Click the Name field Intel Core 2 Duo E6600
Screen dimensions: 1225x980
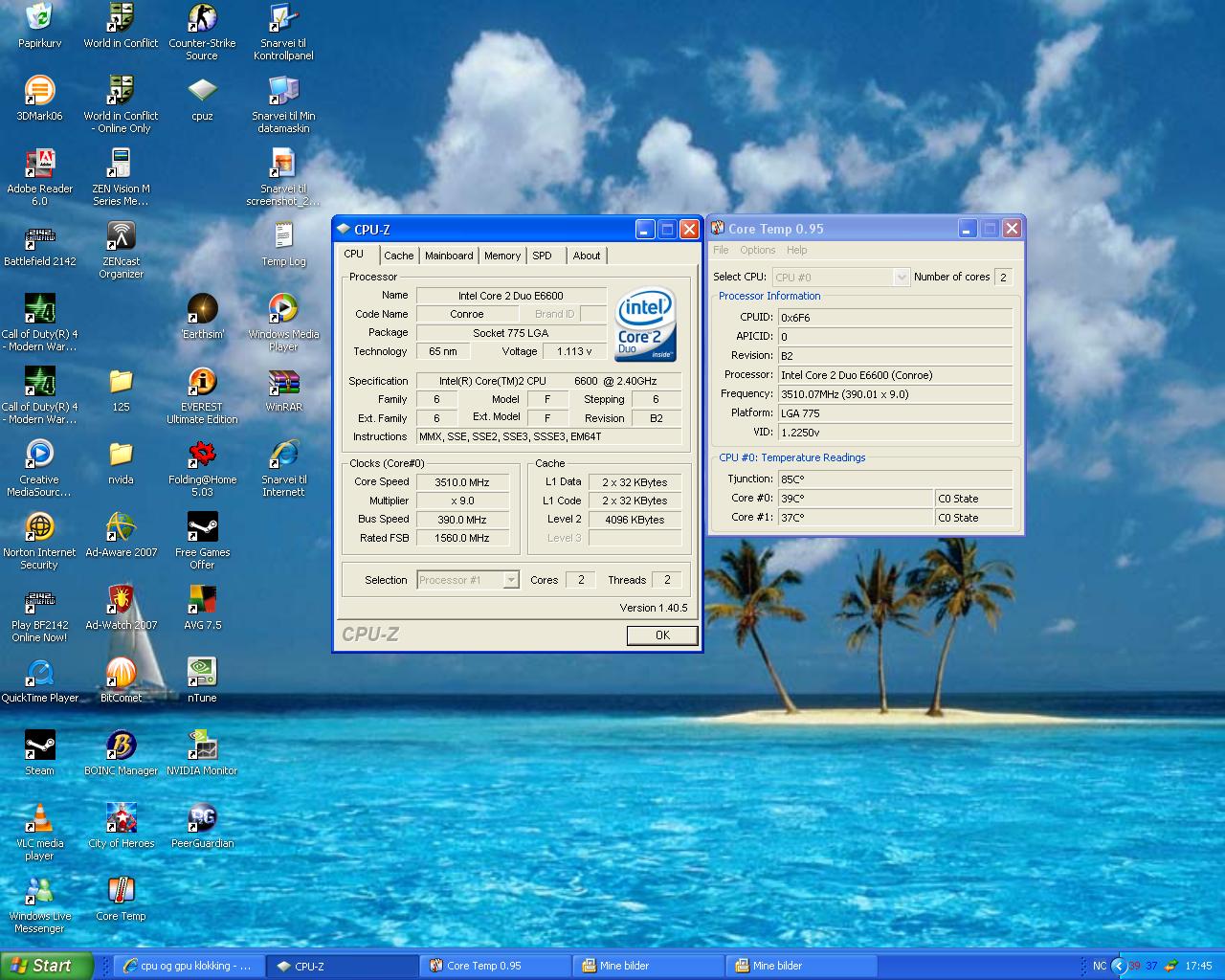pyautogui.click(x=511, y=296)
